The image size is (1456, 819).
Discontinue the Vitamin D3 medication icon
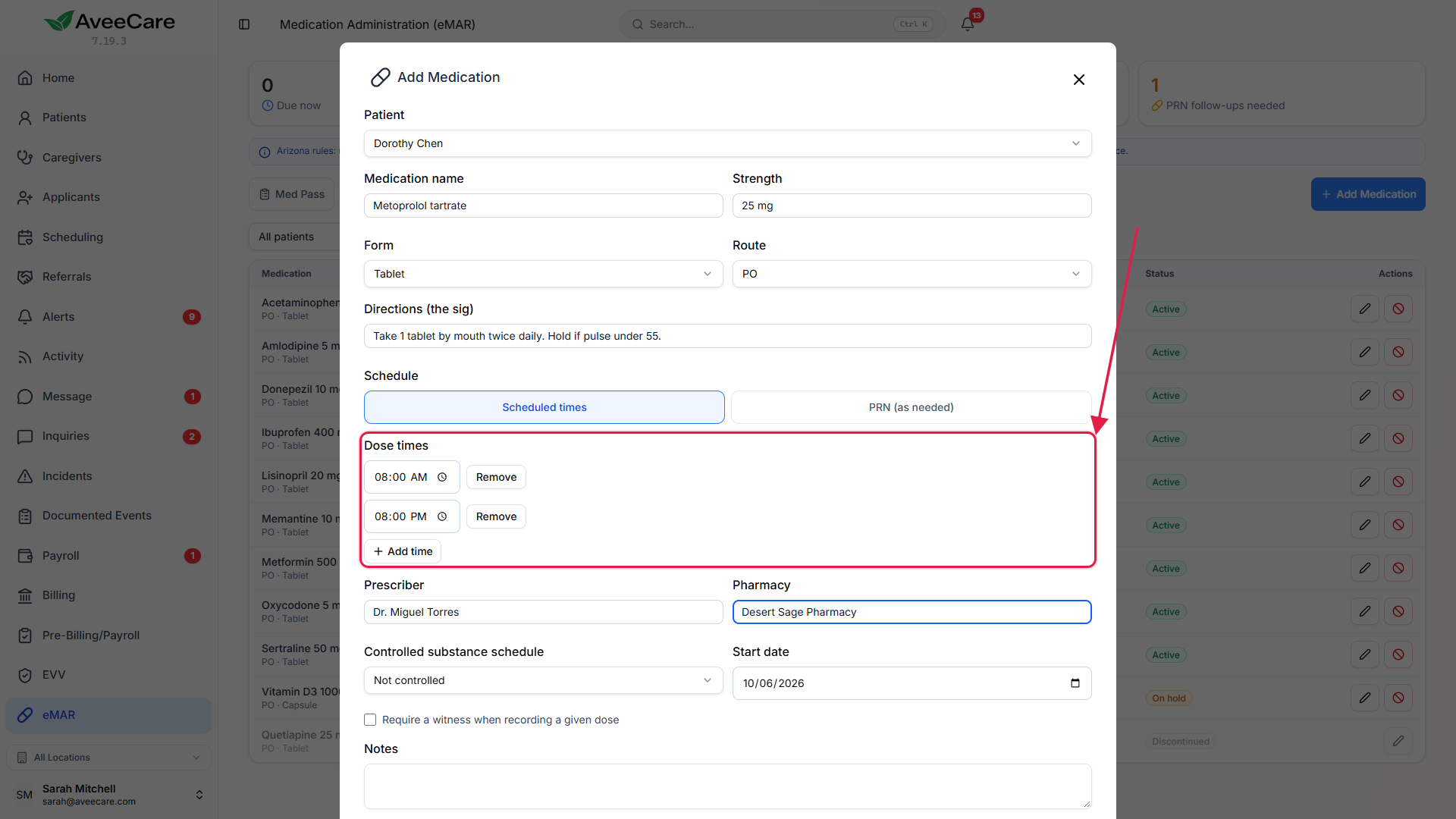[1398, 698]
